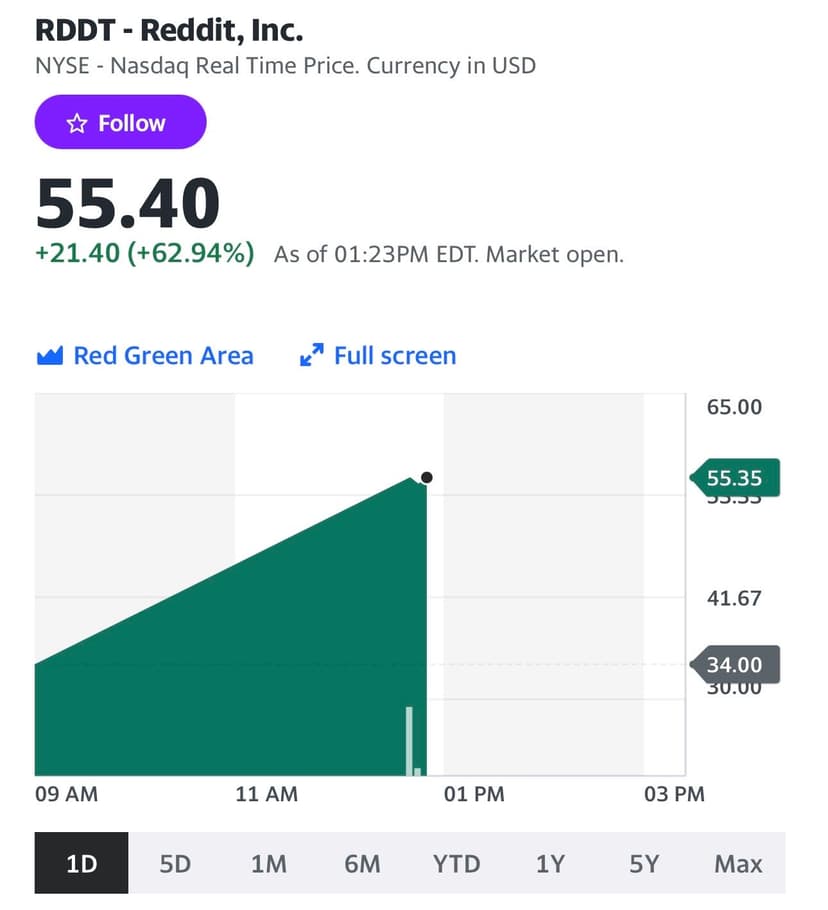Click the tall volume bar near noon
828x910 pixels.
point(409,740)
